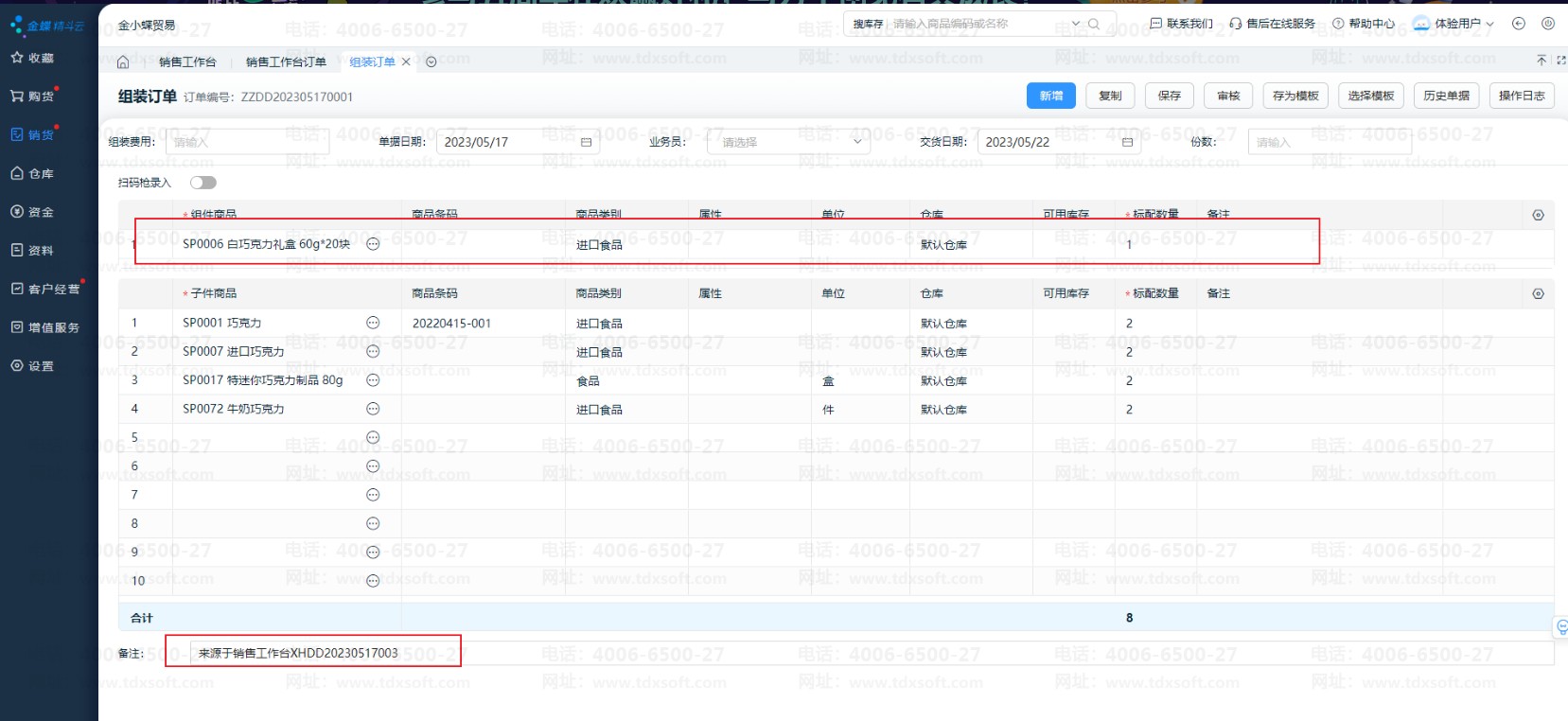
Task: Open the 设置 settings sidebar item
Action: tap(33, 366)
